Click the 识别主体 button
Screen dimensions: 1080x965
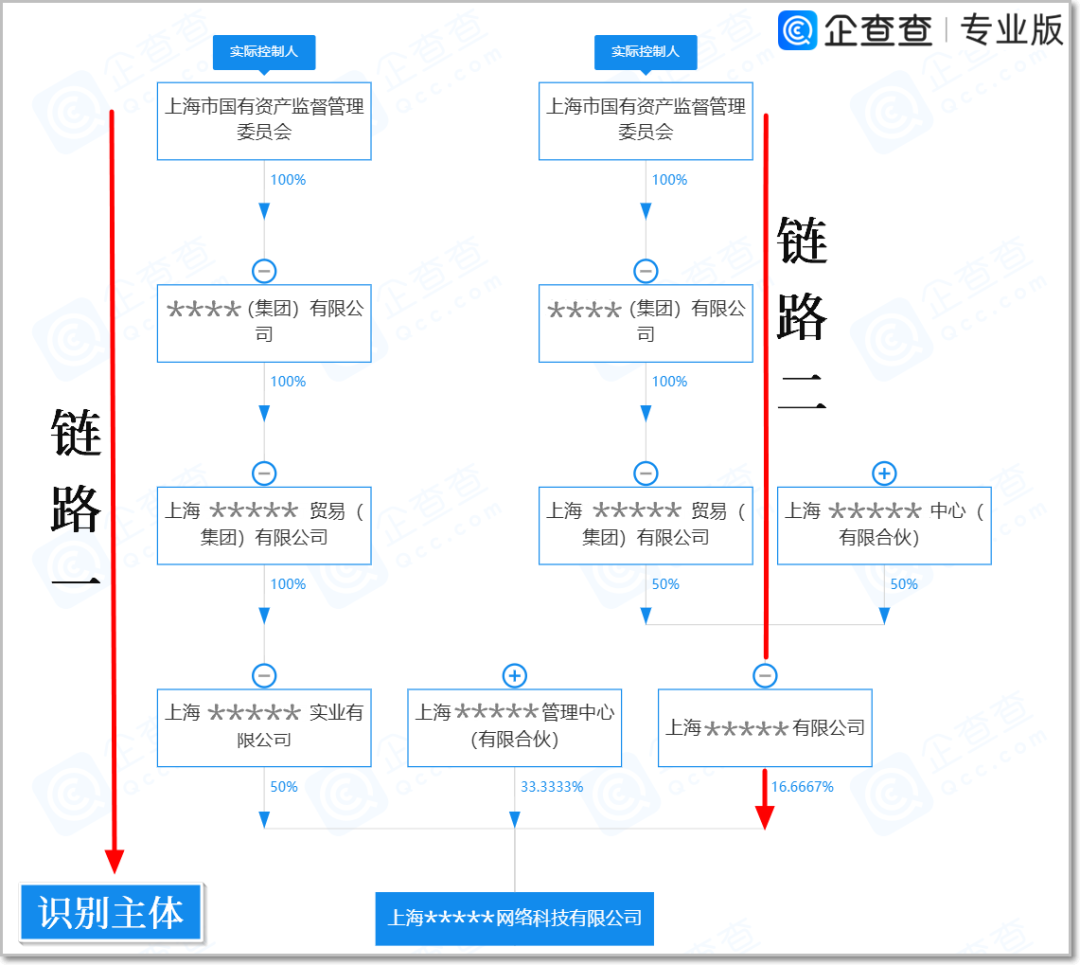point(110,912)
